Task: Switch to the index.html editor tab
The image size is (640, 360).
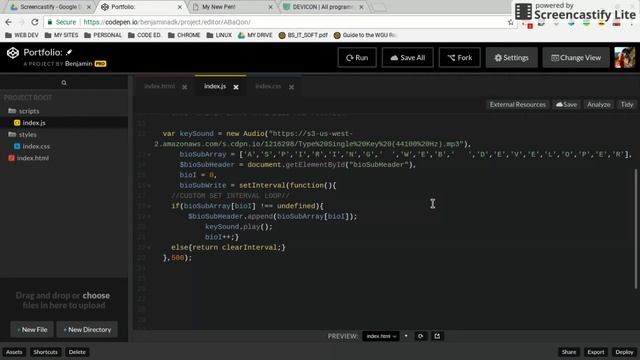Action: click(160, 87)
